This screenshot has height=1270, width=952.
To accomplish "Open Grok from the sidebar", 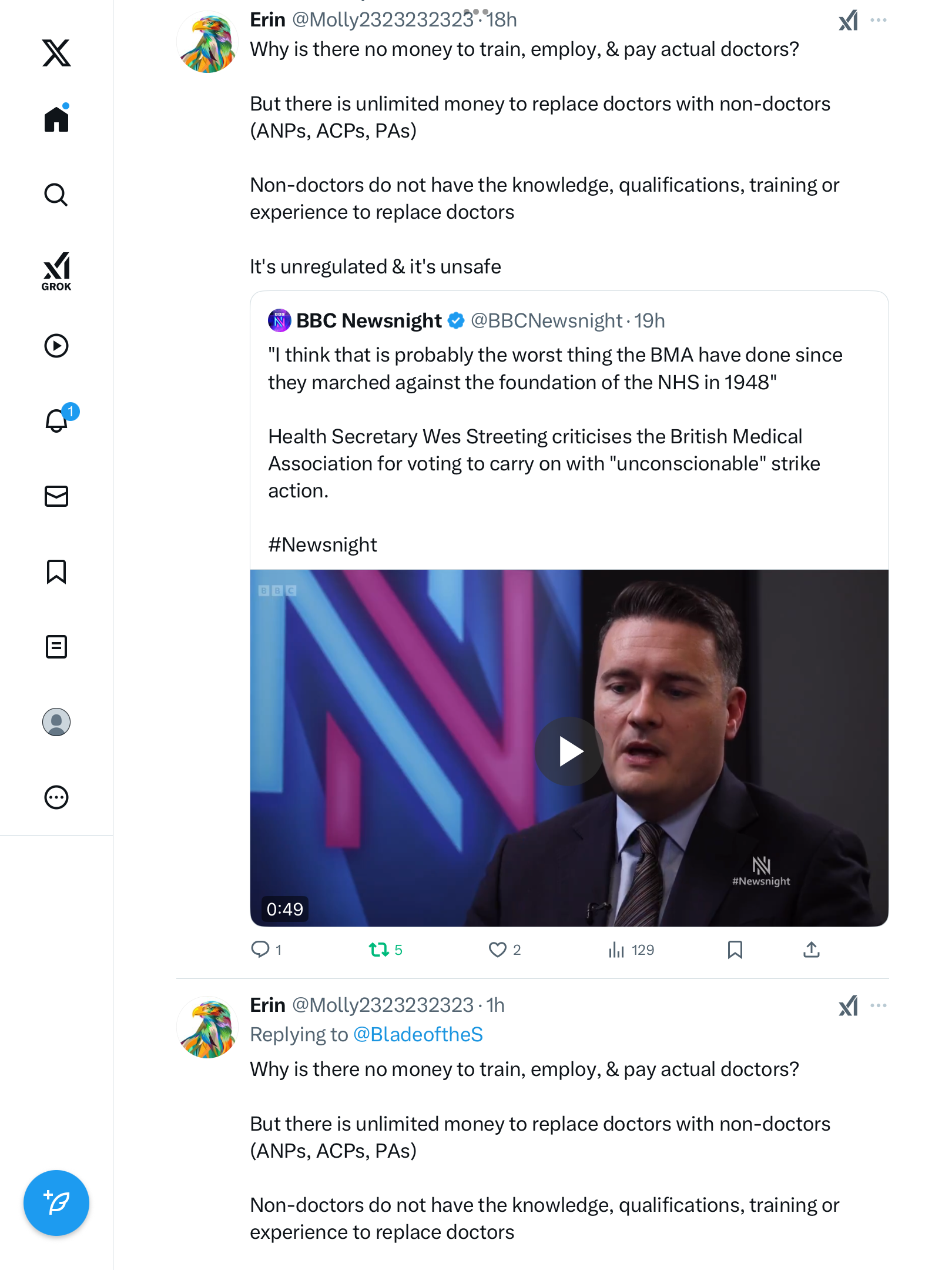I will coord(56,271).
